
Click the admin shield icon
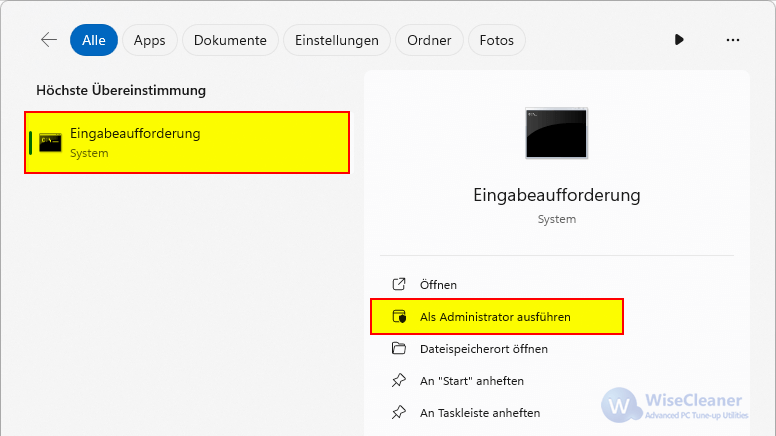[x=399, y=316]
